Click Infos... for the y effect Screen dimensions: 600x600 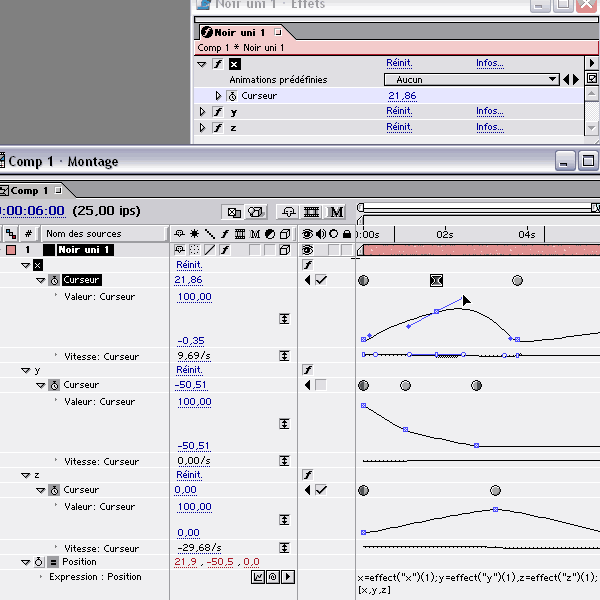(490, 111)
